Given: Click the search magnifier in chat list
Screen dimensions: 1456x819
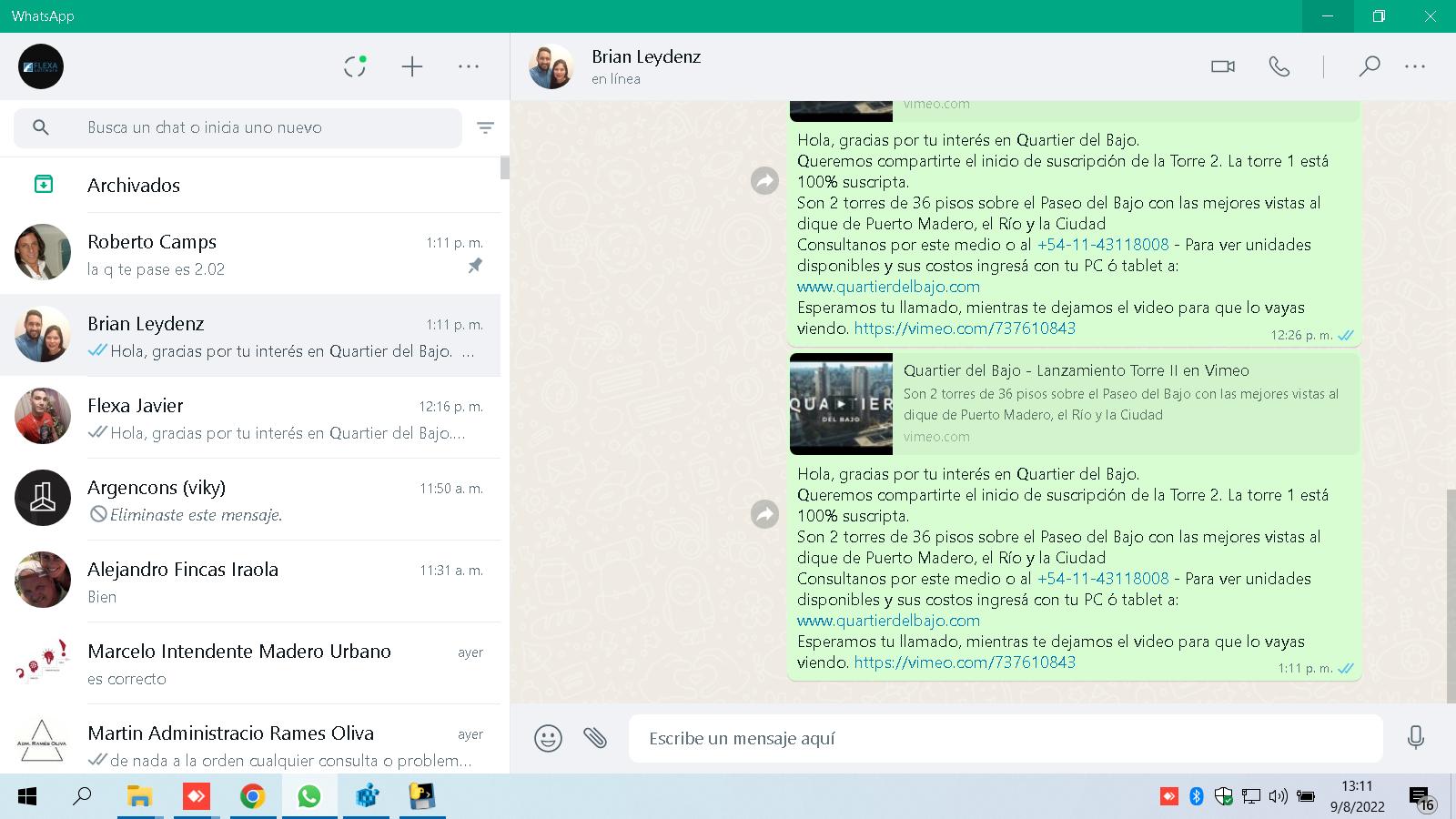Looking at the screenshot, I should [x=41, y=127].
